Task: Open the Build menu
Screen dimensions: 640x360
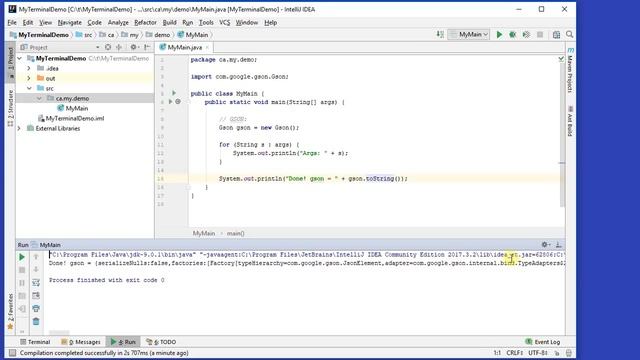Action: point(169,22)
